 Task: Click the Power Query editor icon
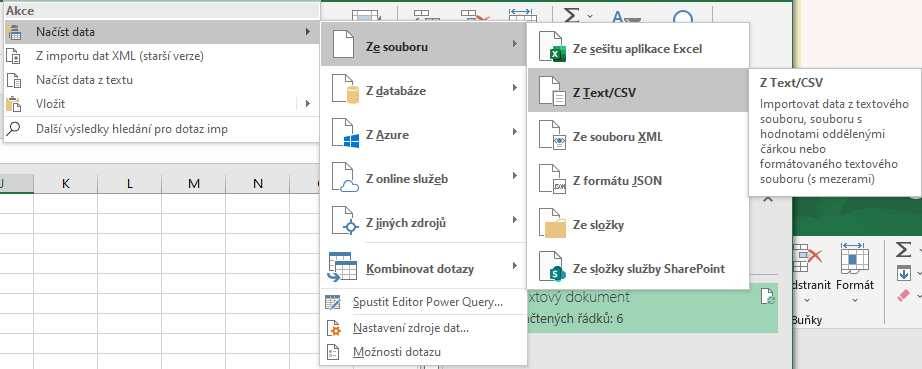click(333, 303)
